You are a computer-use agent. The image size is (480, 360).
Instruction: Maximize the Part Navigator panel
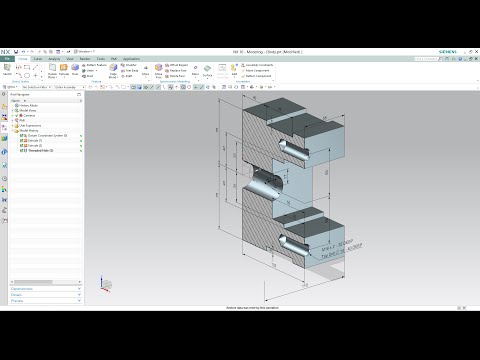(x=79, y=94)
